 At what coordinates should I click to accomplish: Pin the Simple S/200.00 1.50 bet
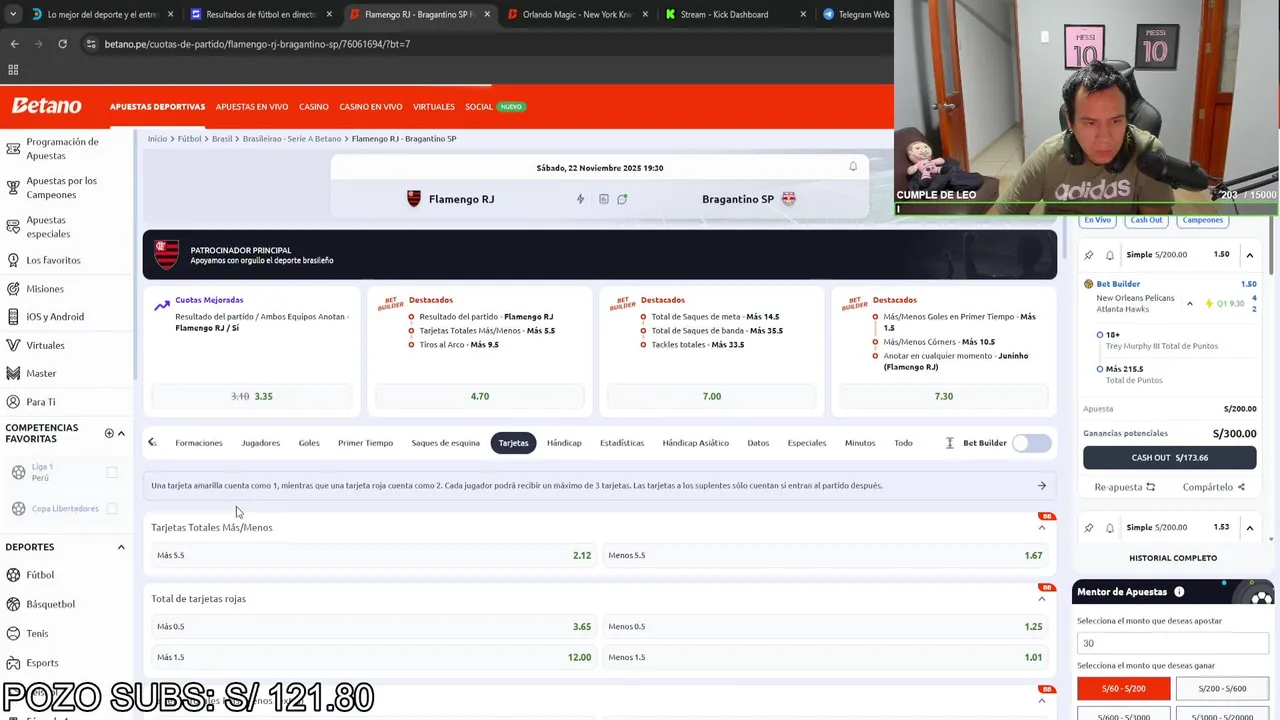coord(1089,255)
